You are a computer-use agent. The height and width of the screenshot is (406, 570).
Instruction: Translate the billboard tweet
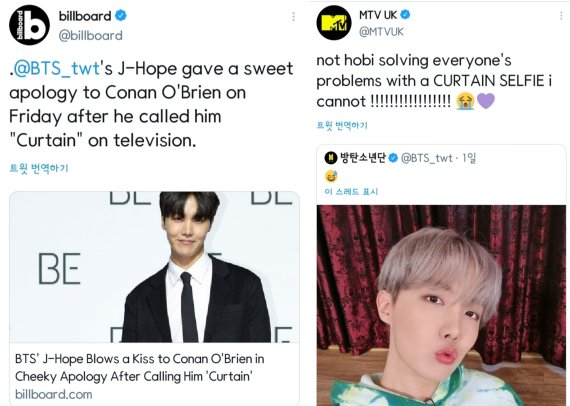point(39,168)
